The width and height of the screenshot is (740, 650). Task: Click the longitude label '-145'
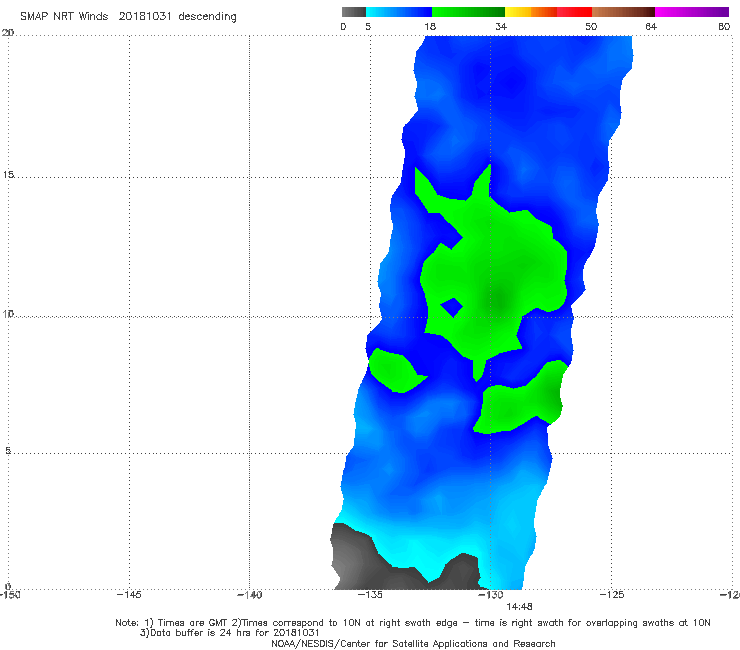[129, 595]
